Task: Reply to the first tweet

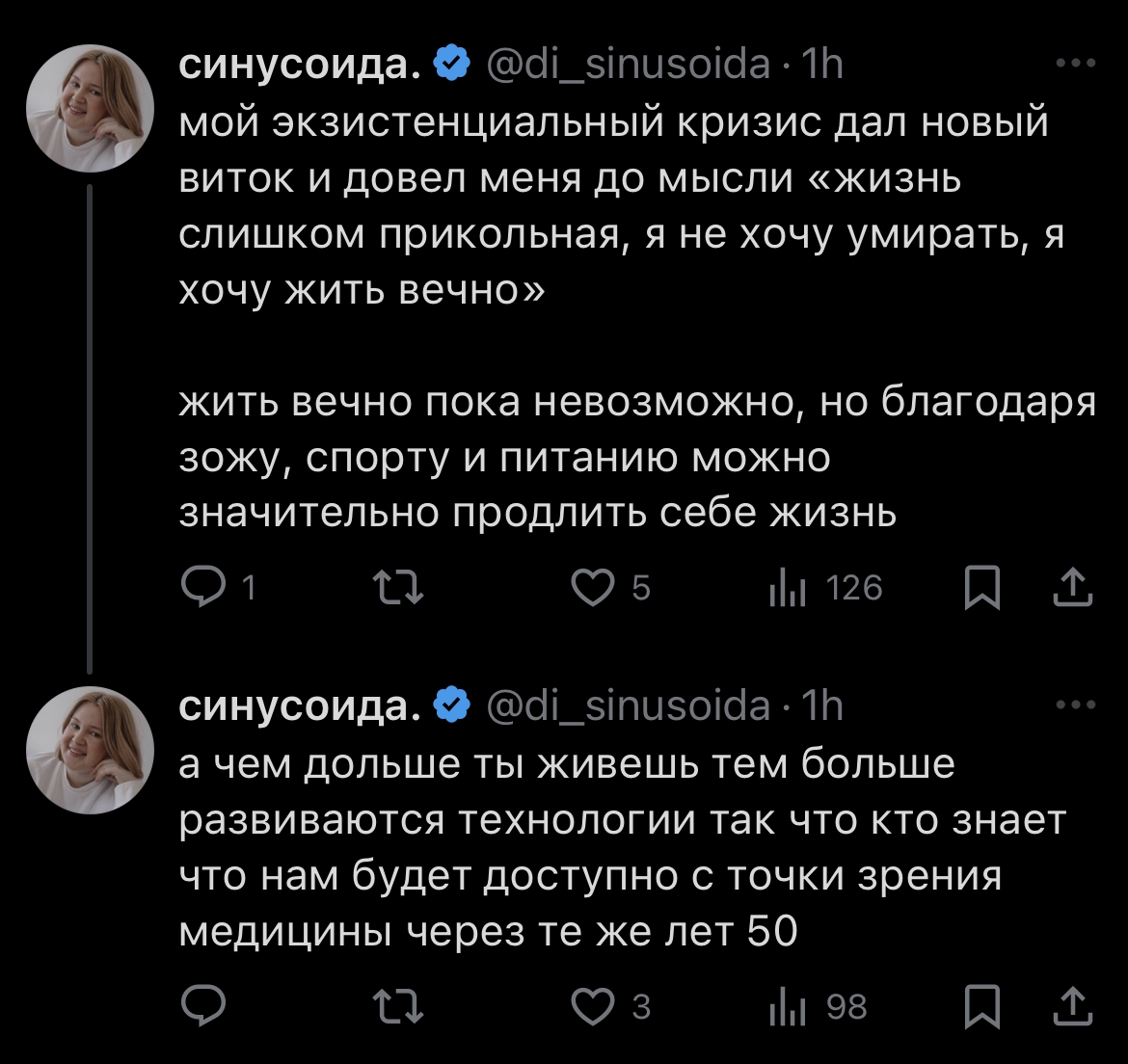Action: (204, 588)
